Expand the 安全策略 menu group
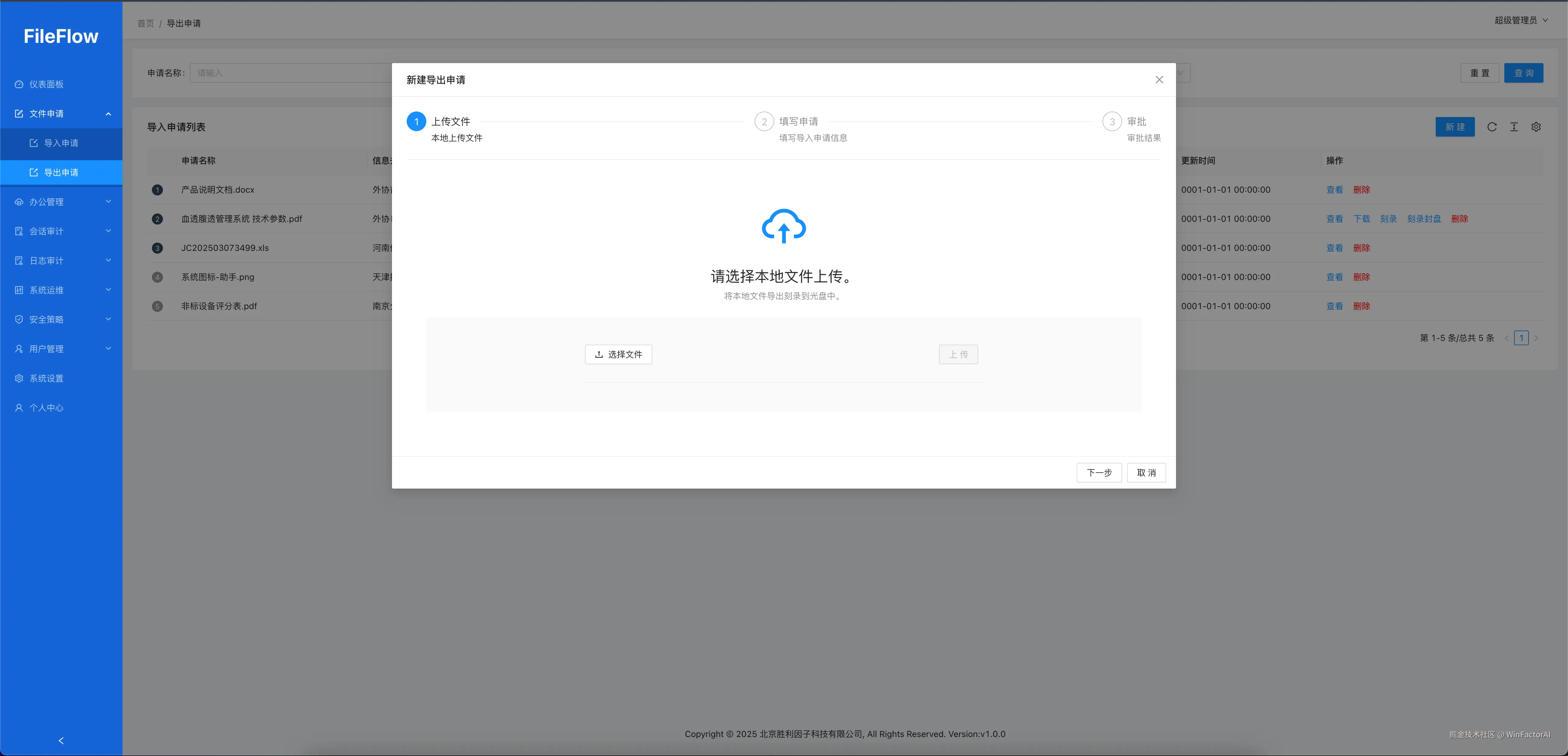 pyautogui.click(x=61, y=319)
